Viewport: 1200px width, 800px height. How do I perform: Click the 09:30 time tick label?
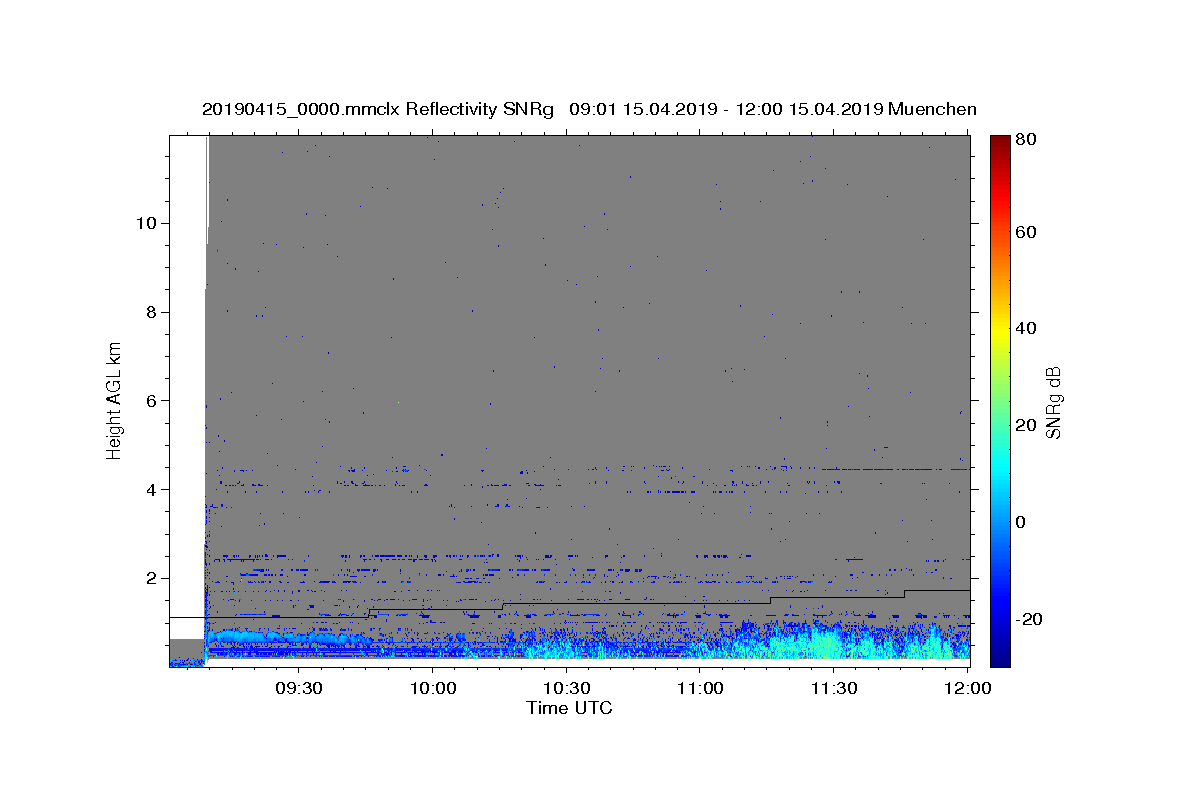coord(298,688)
